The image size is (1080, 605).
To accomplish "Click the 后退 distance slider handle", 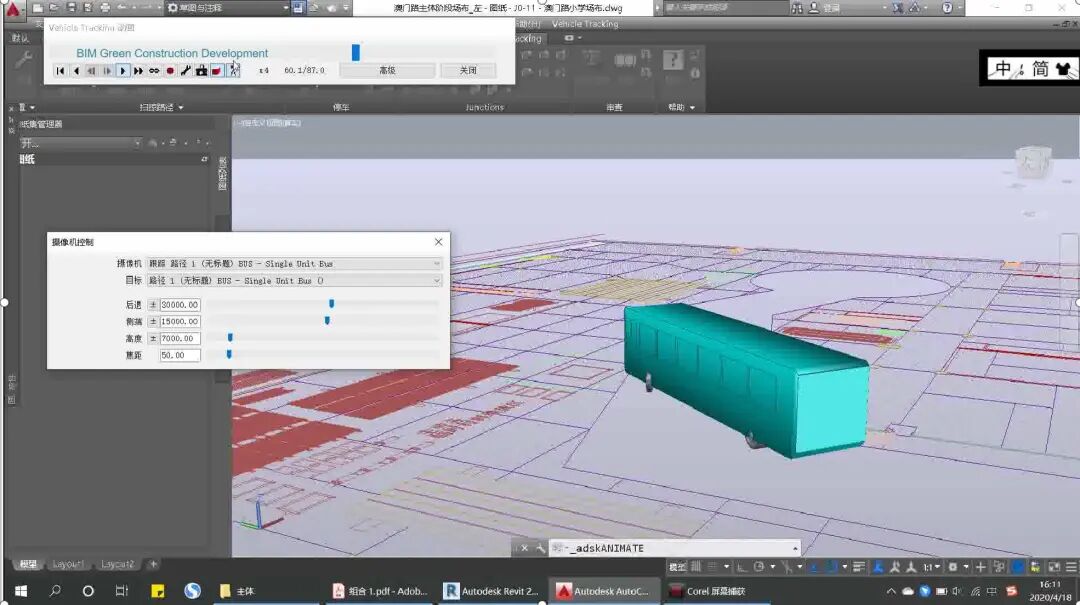I will tap(331, 304).
